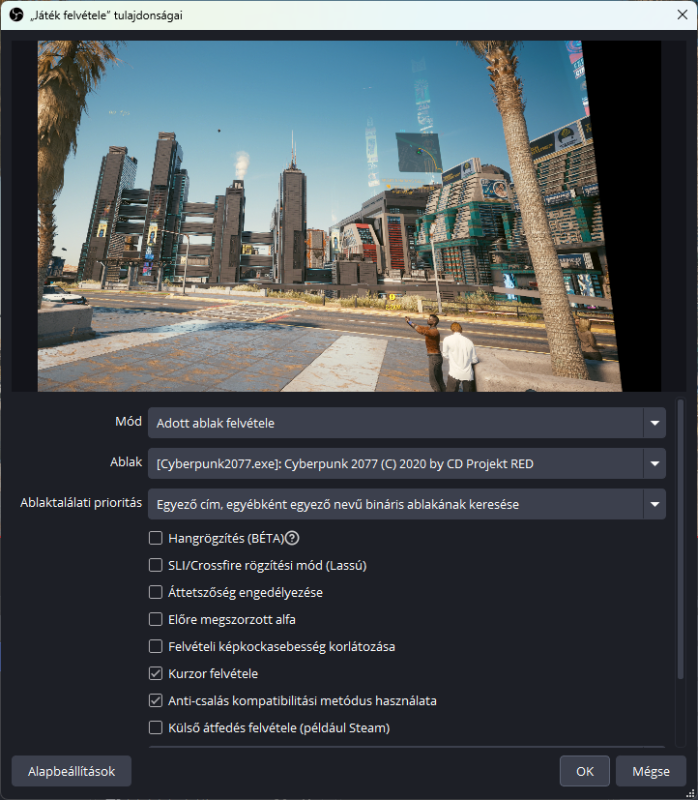This screenshot has height=800, width=698.
Task: Click the OBS logo in title bar
Action: pos(16,15)
